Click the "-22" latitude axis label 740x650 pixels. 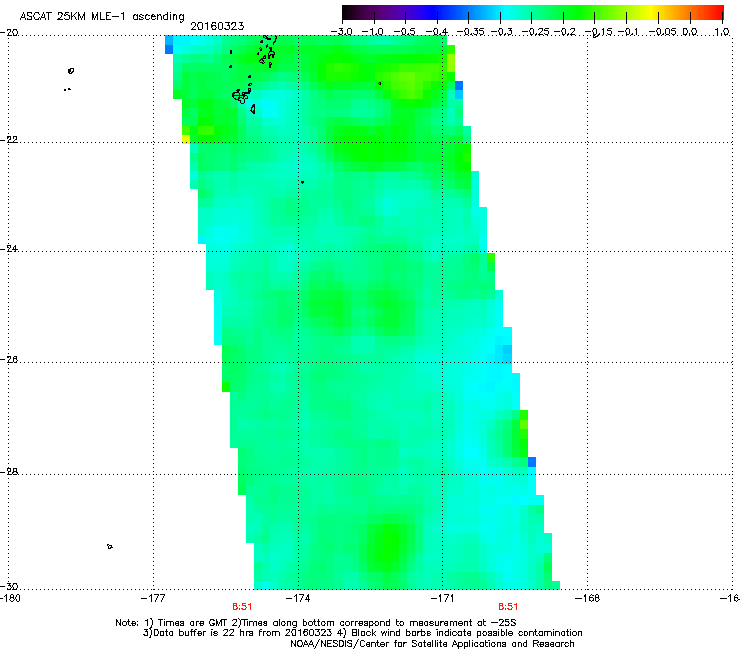tap(9, 140)
